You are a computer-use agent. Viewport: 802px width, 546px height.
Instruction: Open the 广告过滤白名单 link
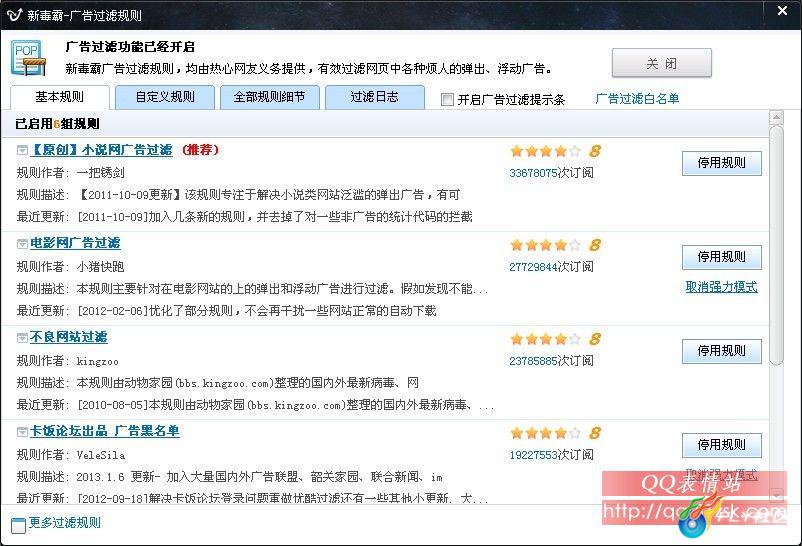click(637, 98)
